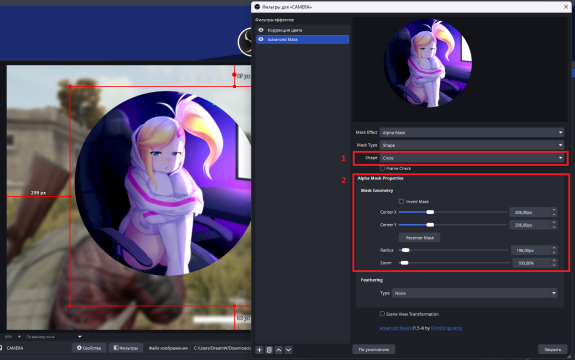Enable Scene View Transformation checkbox
The height and width of the screenshot is (360, 575).
click(x=382, y=314)
